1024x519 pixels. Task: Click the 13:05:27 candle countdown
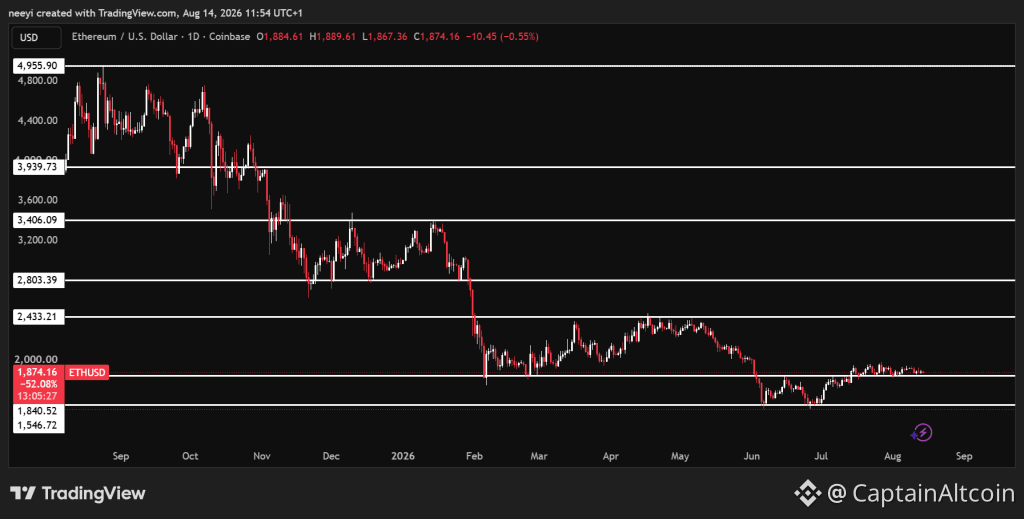pos(39,396)
